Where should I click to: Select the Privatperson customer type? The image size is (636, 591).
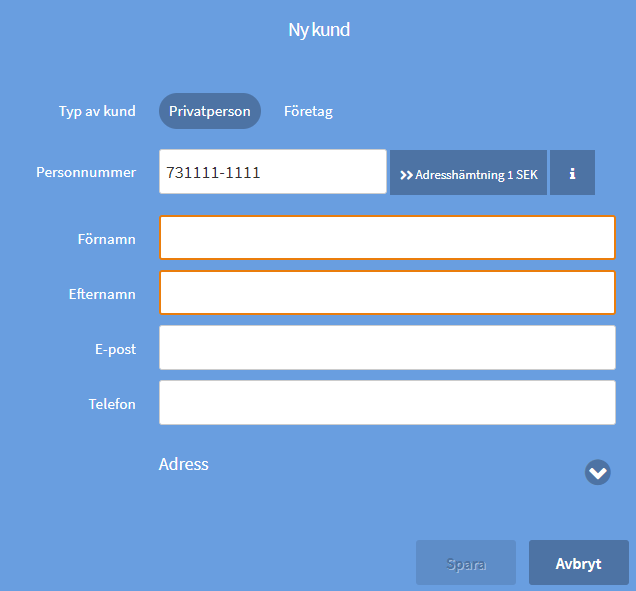click(x=209, y=111)
